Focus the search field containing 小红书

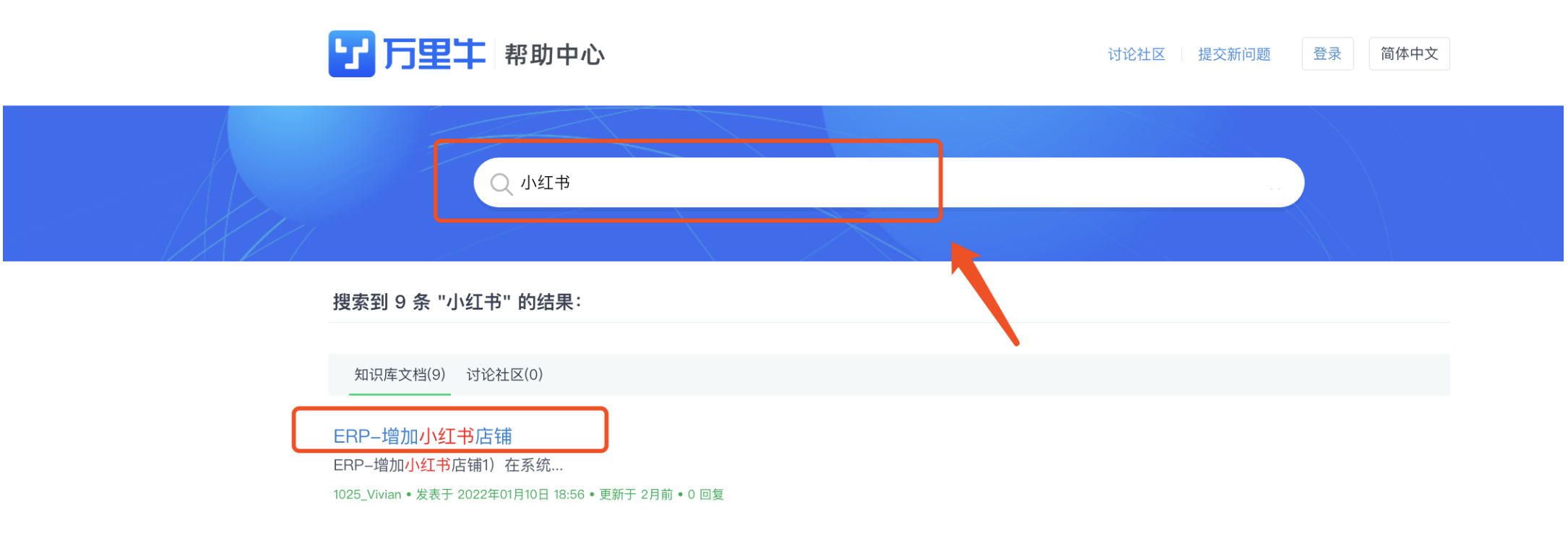[x=889, y=183]
